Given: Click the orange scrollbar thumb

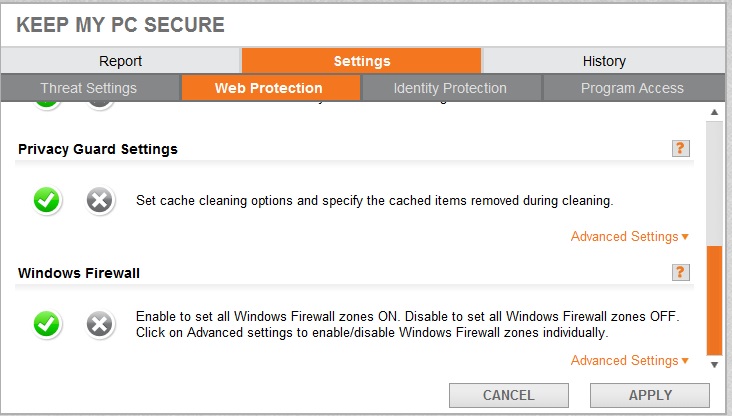Looking at the screenshot, I should 714,300.
